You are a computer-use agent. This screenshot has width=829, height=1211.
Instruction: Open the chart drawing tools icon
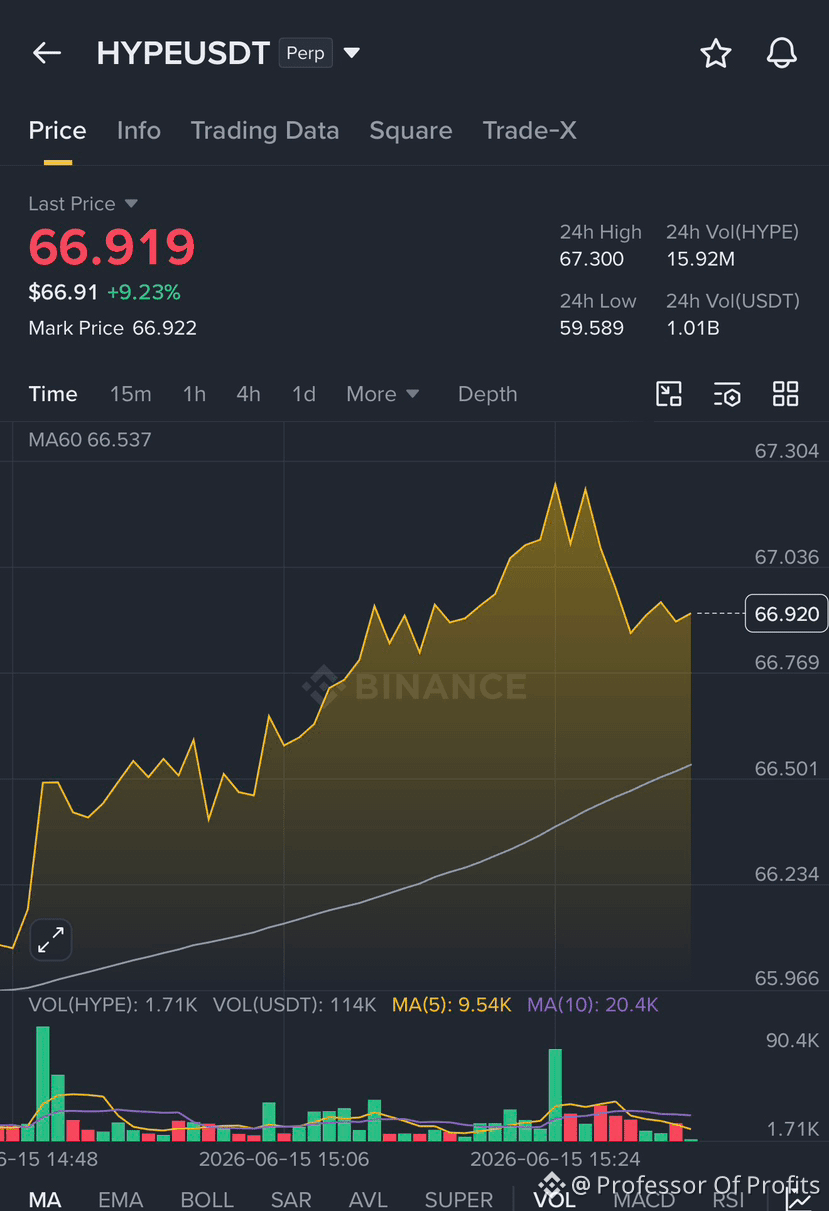[669, 394]
